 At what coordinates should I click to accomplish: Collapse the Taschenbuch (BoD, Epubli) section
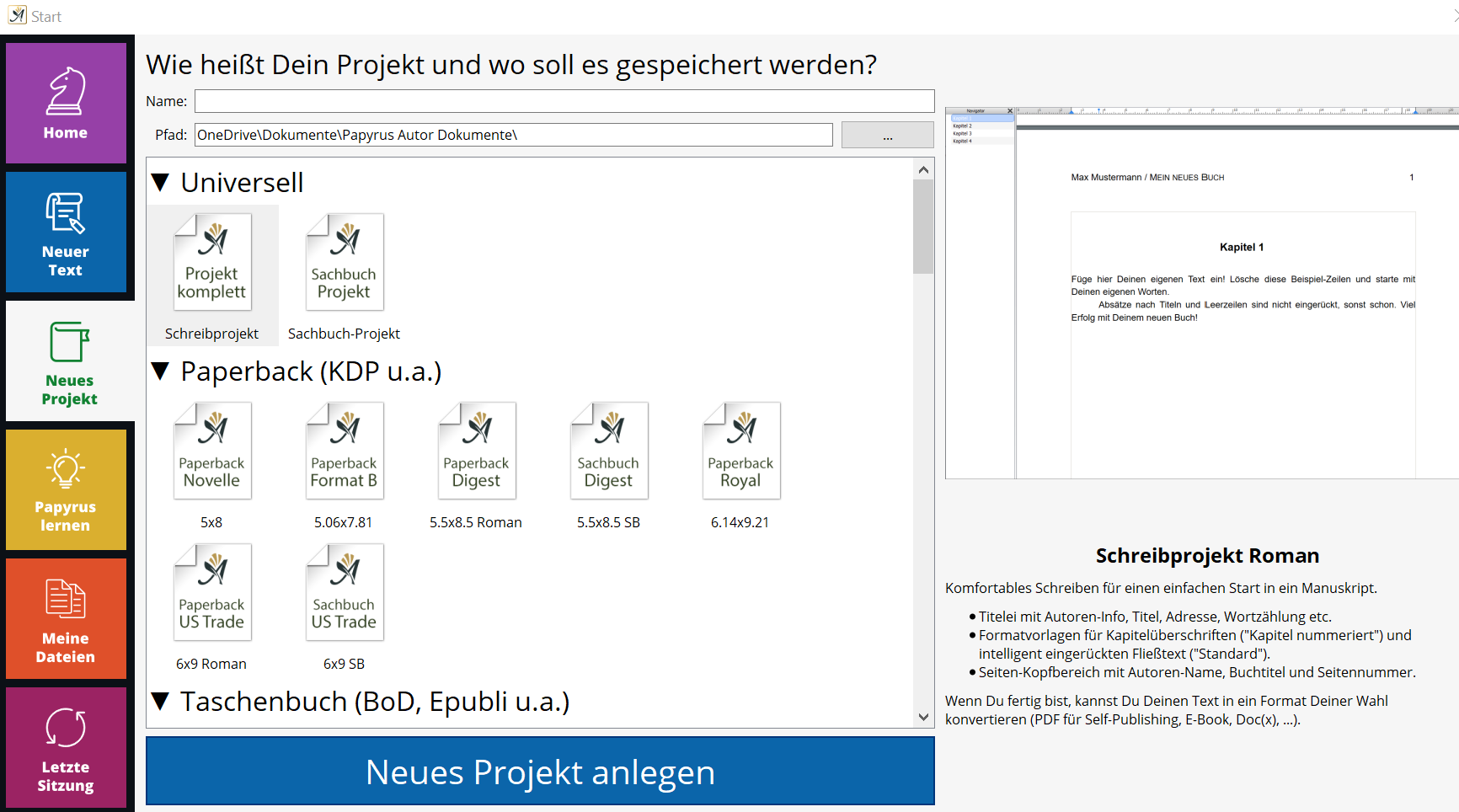[x=163, y=701]
